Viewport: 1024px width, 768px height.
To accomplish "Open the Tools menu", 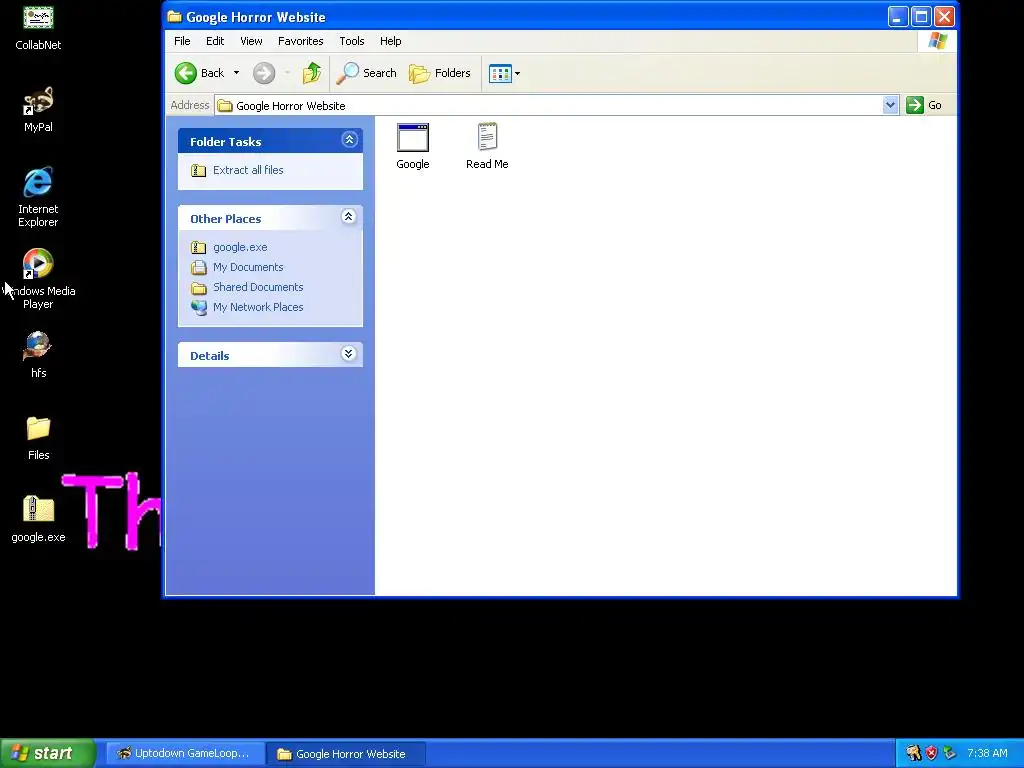I will 351,41.
